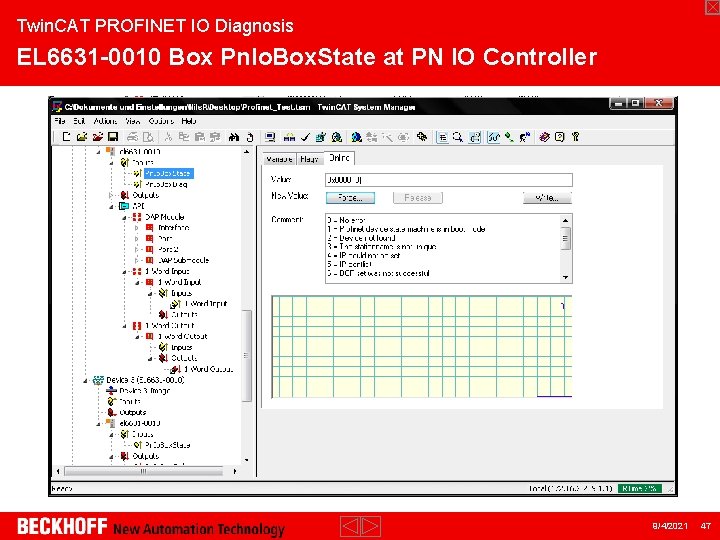Click the Force... button

tap(350, 198)
